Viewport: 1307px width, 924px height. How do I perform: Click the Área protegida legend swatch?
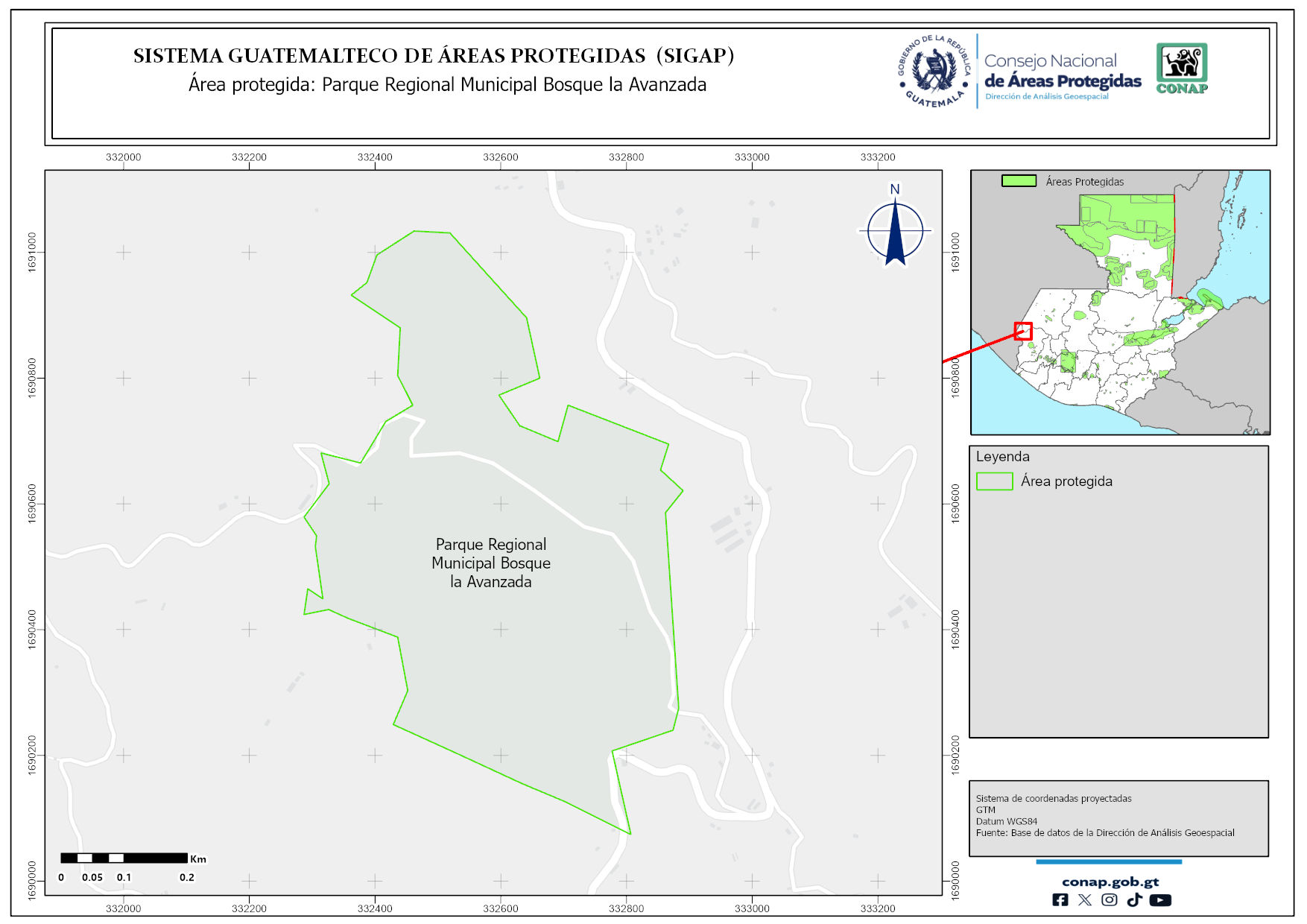pos(994,481)
